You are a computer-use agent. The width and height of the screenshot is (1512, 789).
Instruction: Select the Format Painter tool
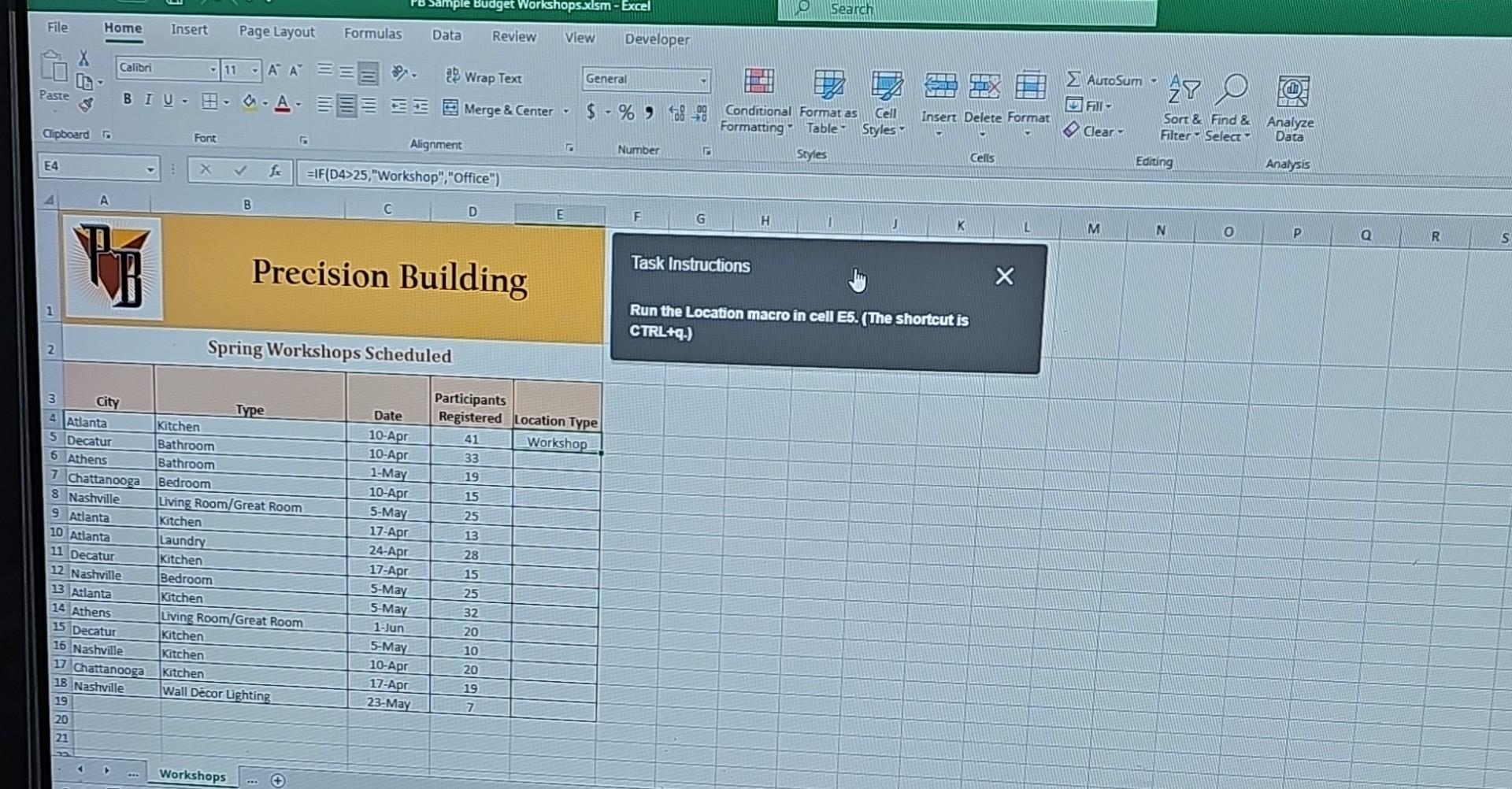tap(87, 104)
